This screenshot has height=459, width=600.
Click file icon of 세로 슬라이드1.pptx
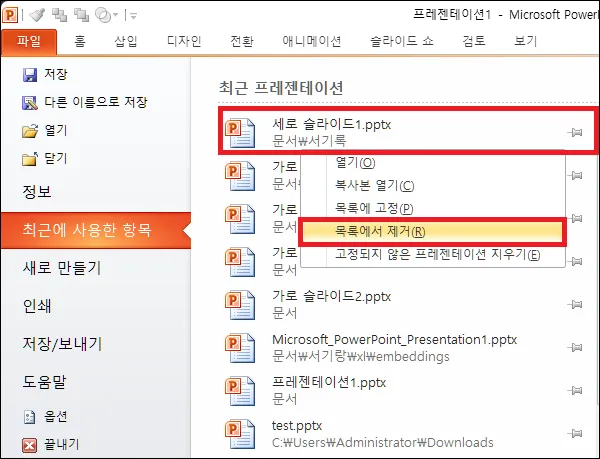240,133
